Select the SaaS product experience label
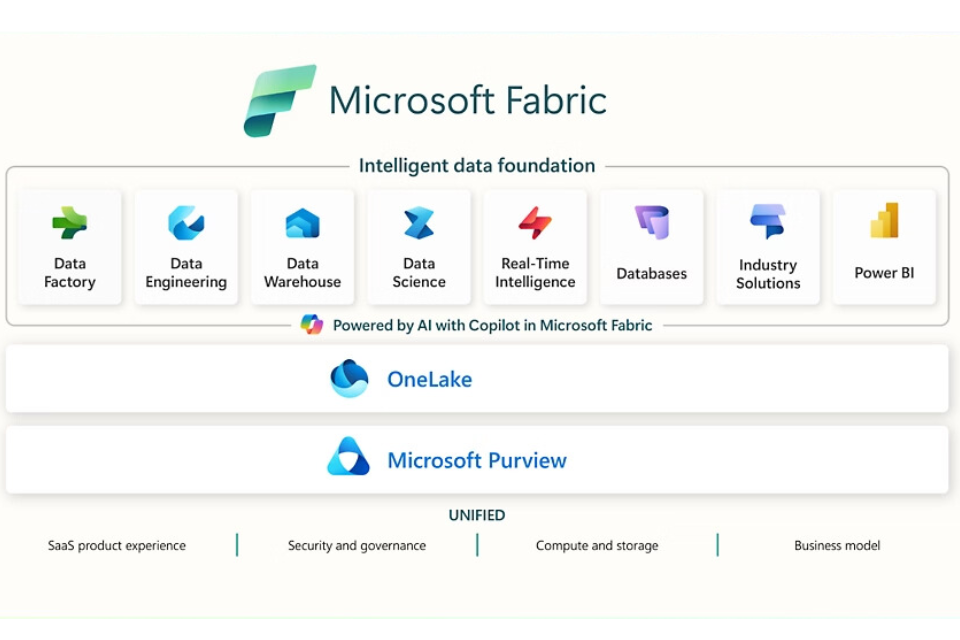The image size is (960, 640). (117, 546)
